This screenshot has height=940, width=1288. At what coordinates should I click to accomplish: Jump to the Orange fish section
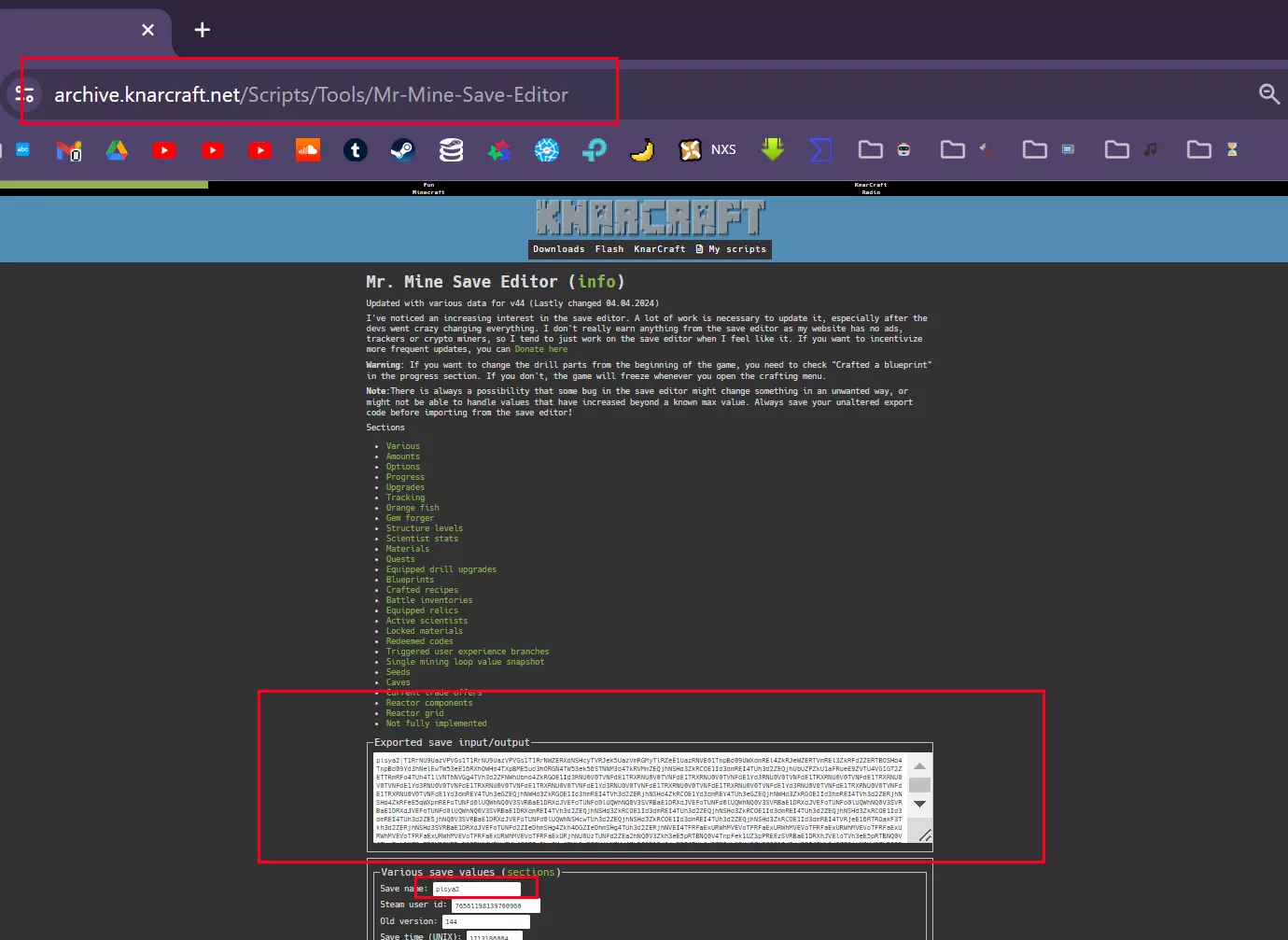tap(413, 508)
